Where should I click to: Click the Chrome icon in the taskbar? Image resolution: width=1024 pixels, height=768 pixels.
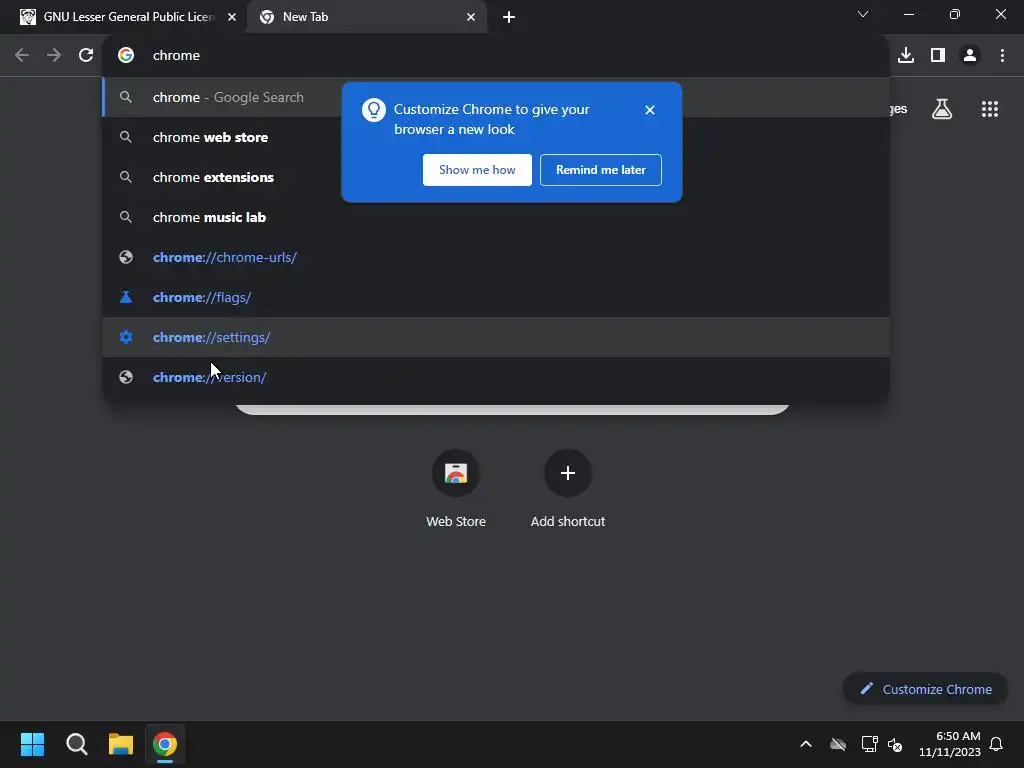(165, 744)
